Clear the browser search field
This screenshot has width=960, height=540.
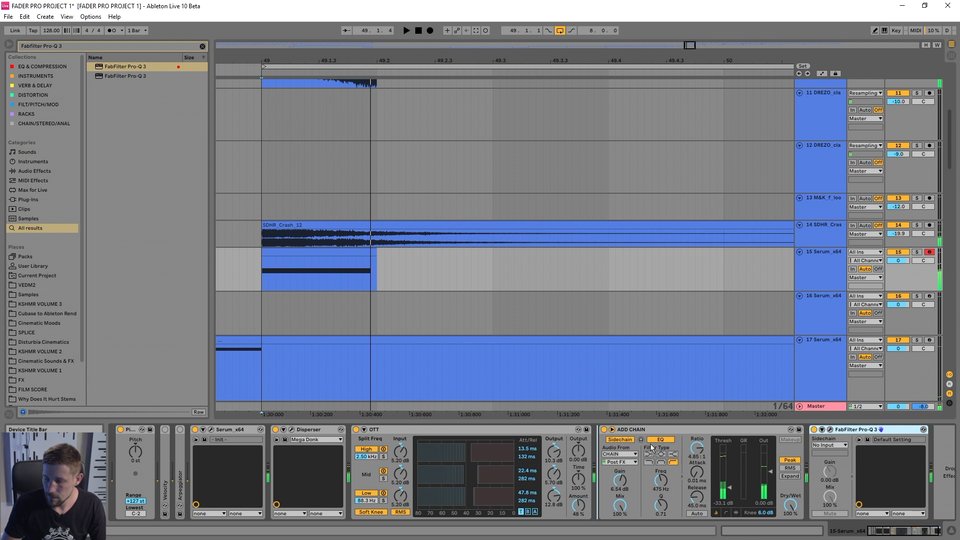click(202, 46)
